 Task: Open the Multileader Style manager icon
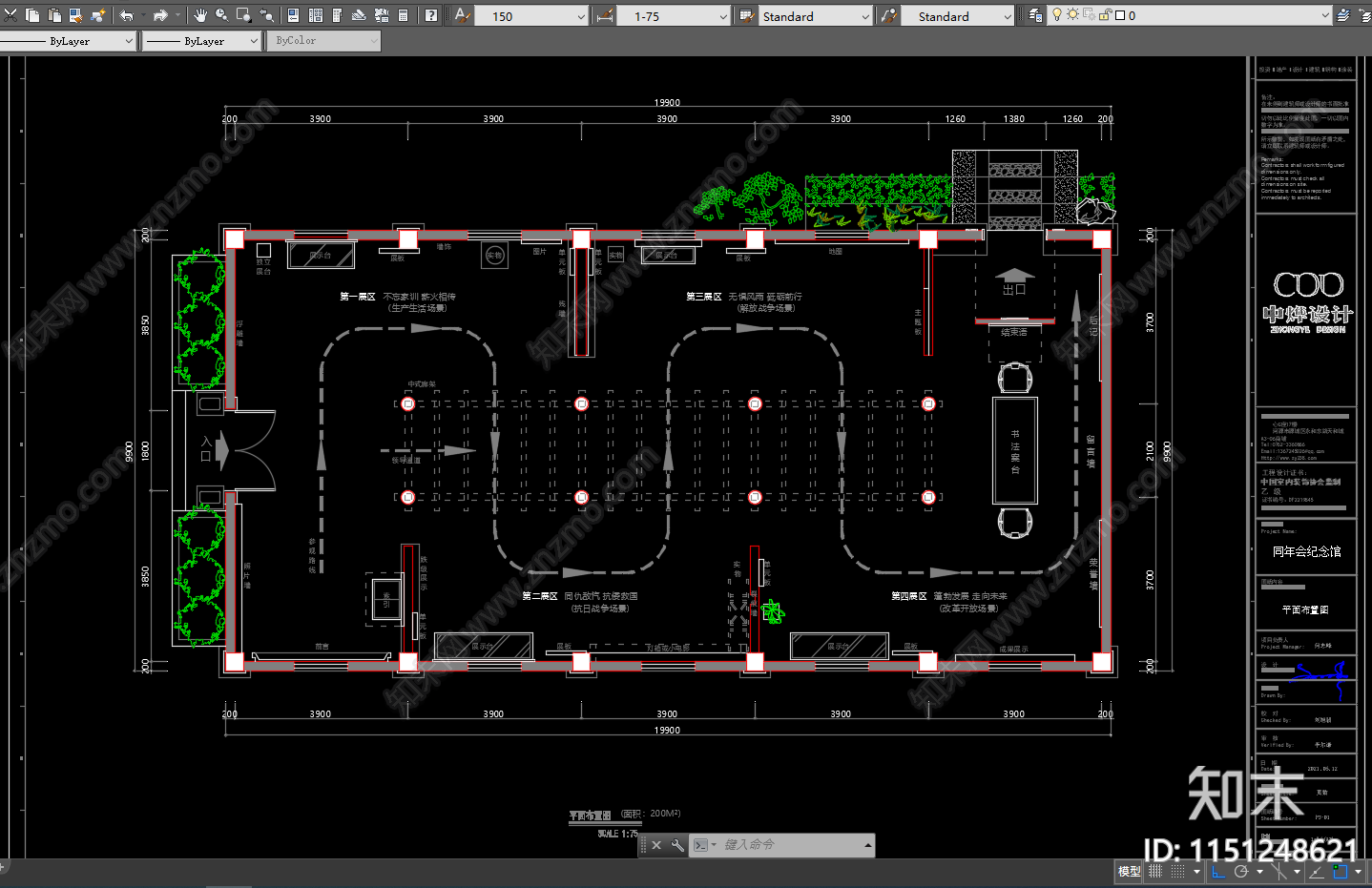point(888,15)
